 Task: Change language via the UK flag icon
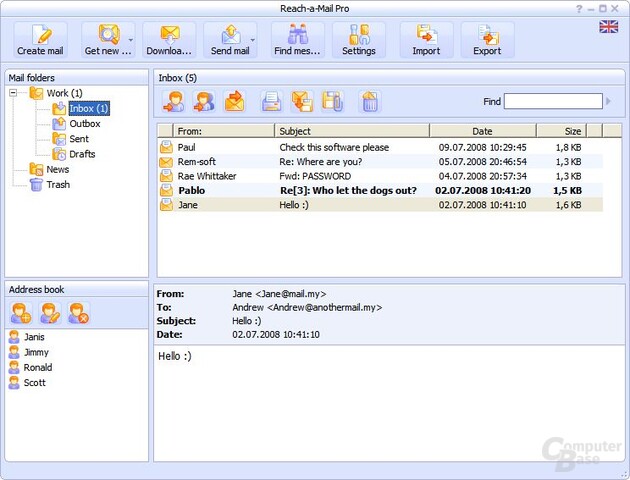(608, 27)
